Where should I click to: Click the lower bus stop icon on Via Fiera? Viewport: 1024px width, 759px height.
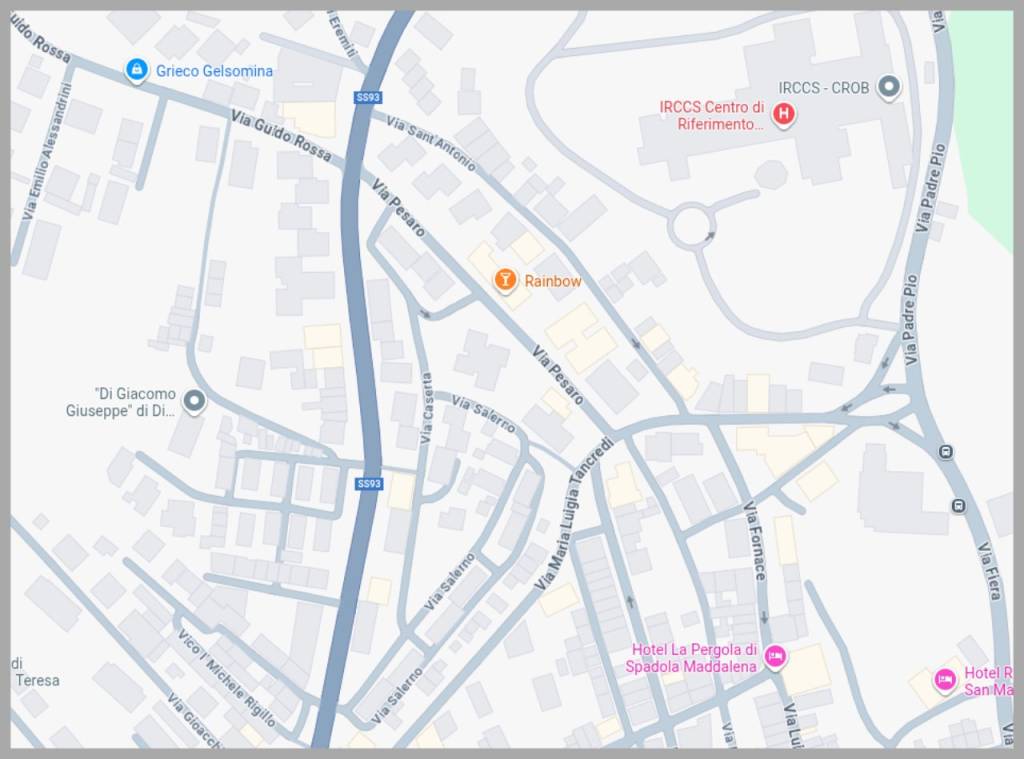pyautogui.click(x=958, y=505)
